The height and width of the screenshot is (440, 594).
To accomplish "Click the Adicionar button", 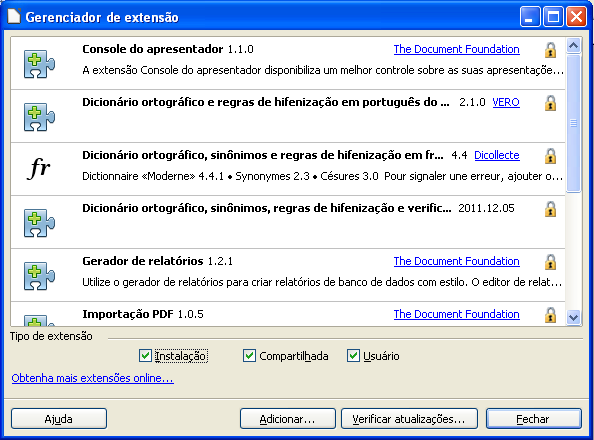I will coord(288,419).
